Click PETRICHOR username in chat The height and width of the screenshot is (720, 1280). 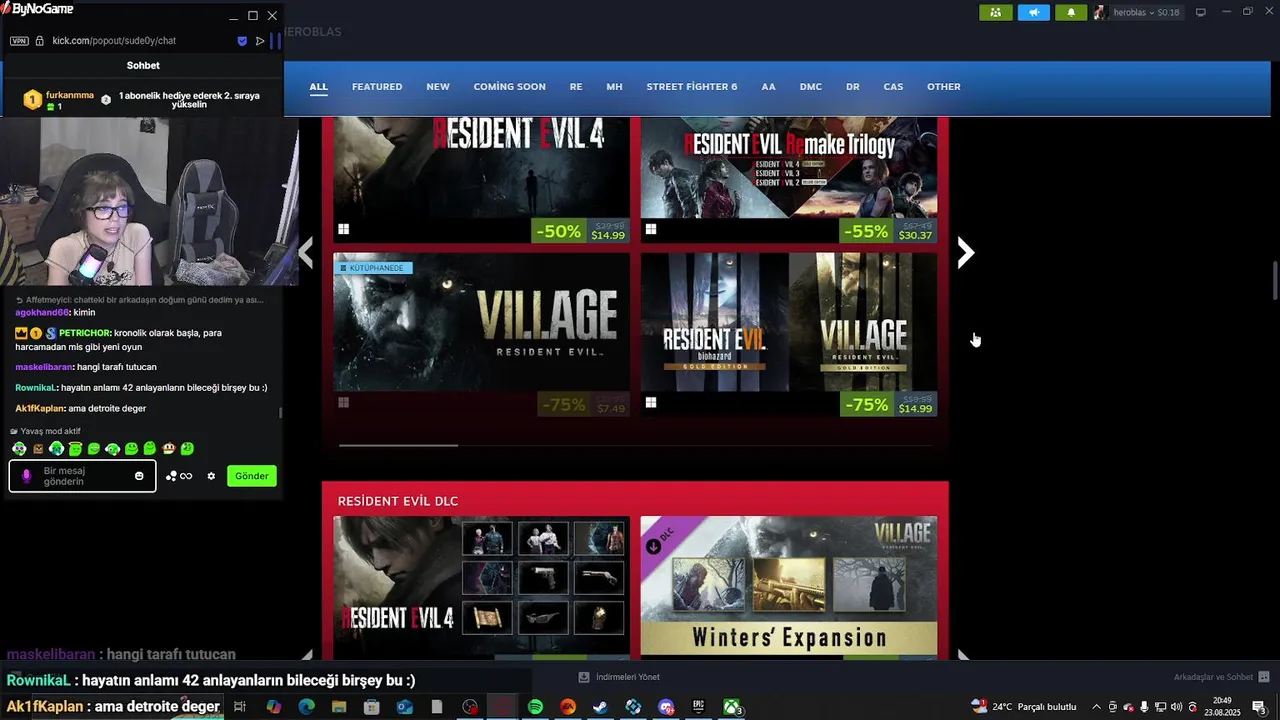click(85, 333)
